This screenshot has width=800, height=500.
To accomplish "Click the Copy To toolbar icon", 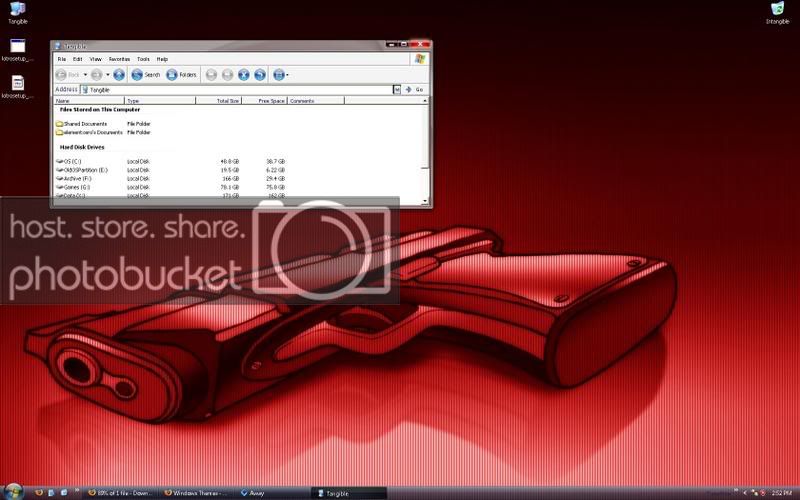I will pos(228,75).
